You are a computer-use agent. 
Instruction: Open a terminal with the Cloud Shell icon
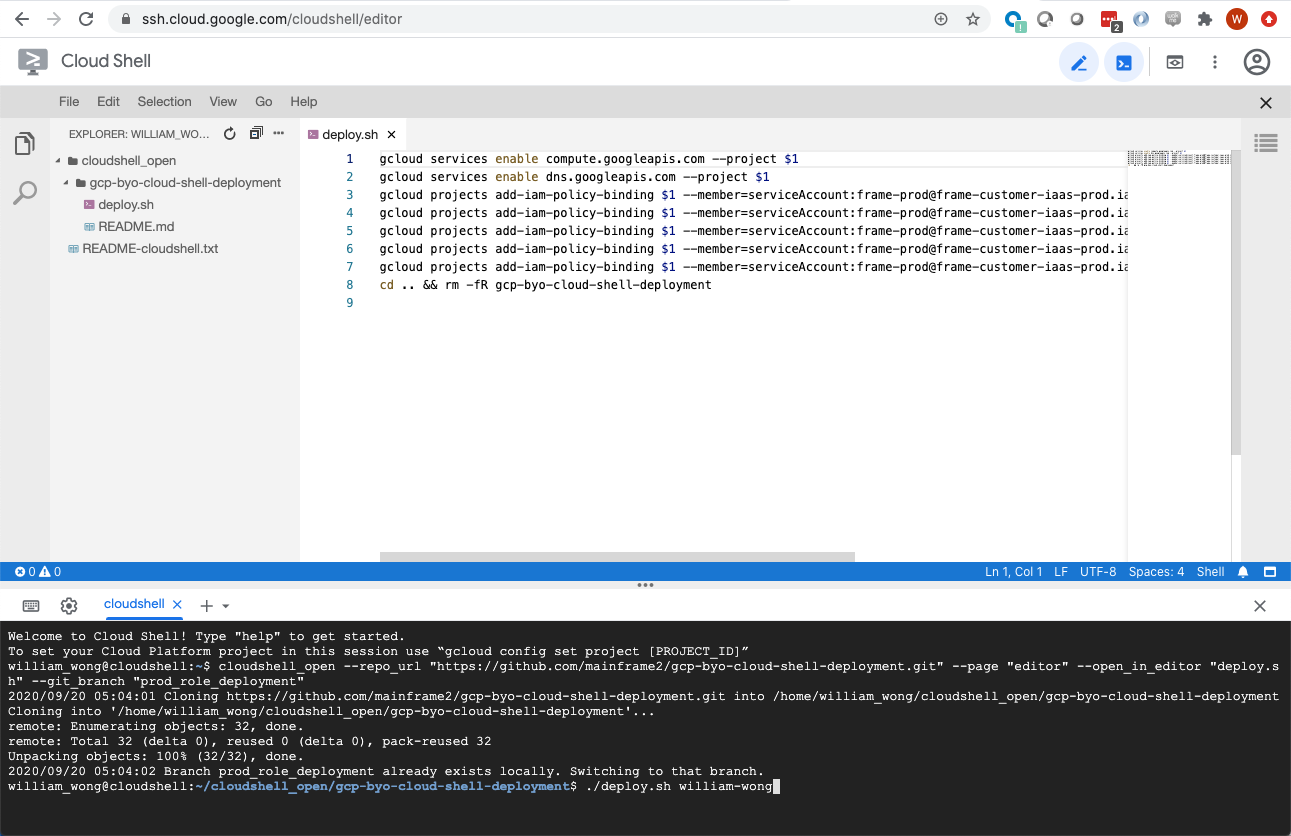pos(1124,62)
